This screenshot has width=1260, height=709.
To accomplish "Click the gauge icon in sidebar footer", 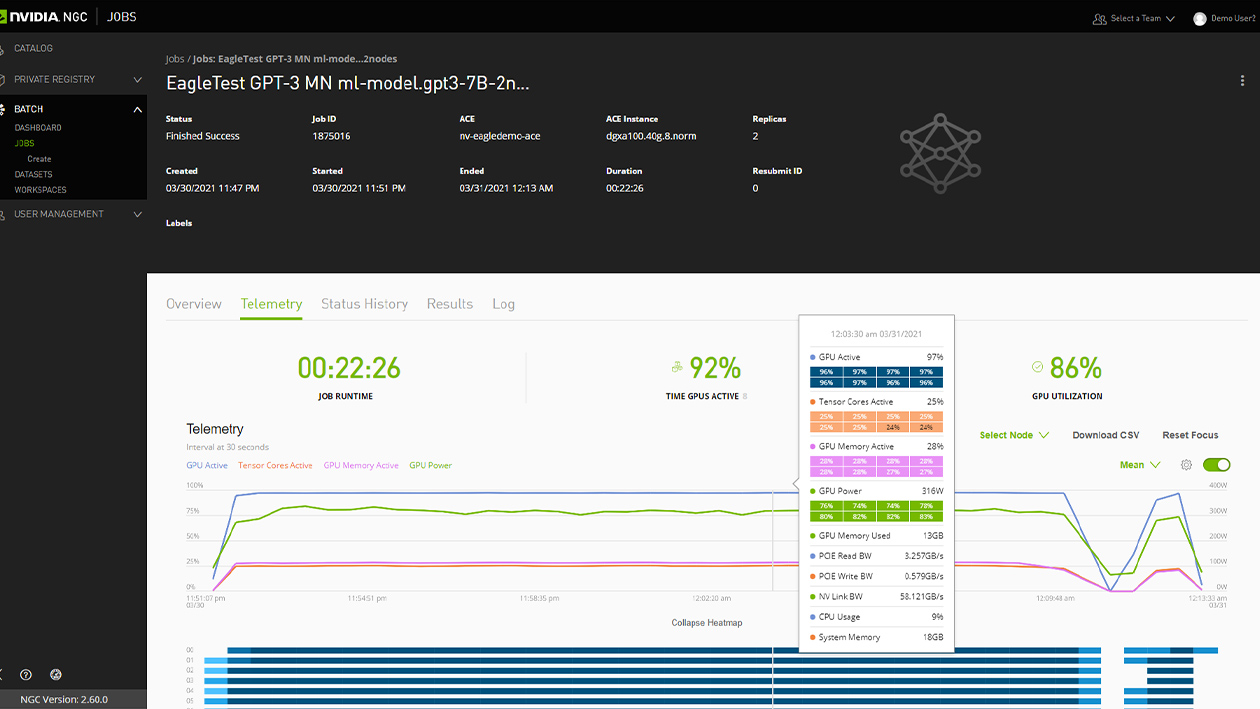I will coord(56,675).
